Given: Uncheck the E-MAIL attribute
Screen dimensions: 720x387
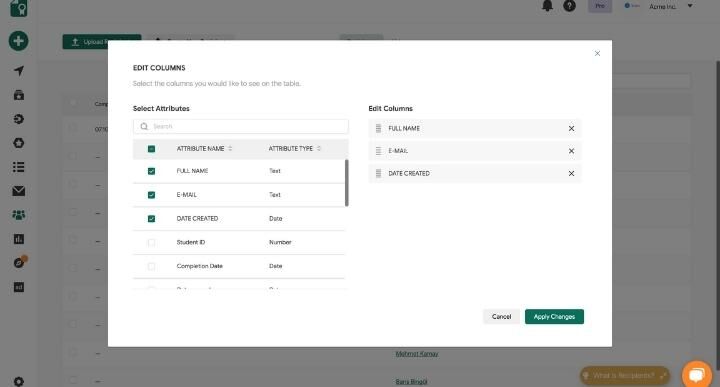Looking at the screenshot, I should point(151,195).
